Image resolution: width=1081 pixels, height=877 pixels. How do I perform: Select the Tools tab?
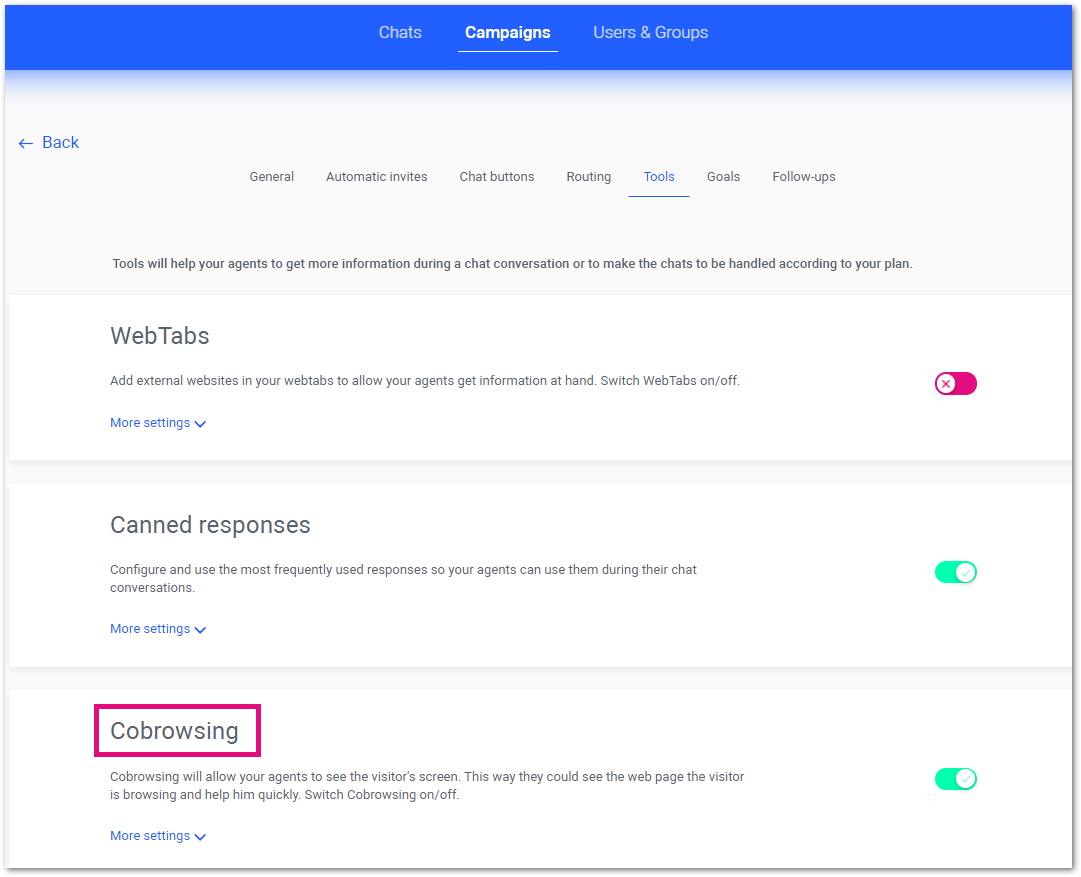(x=658, y=177)
